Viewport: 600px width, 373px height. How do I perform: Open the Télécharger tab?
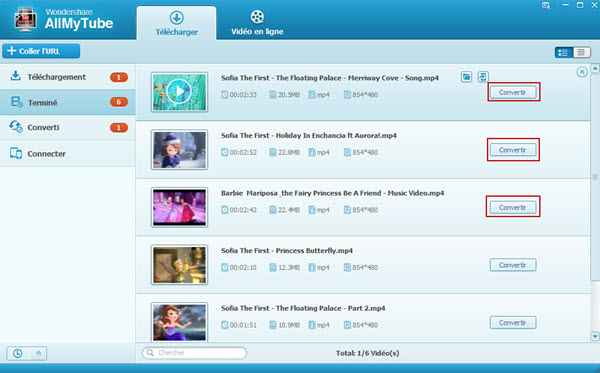(x=176, y=23)
